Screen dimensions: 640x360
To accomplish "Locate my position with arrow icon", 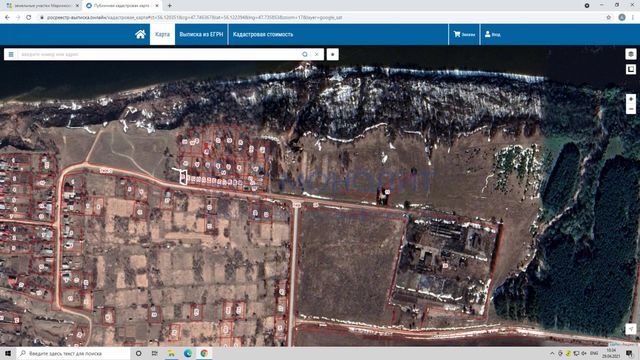I will (631, 329).
